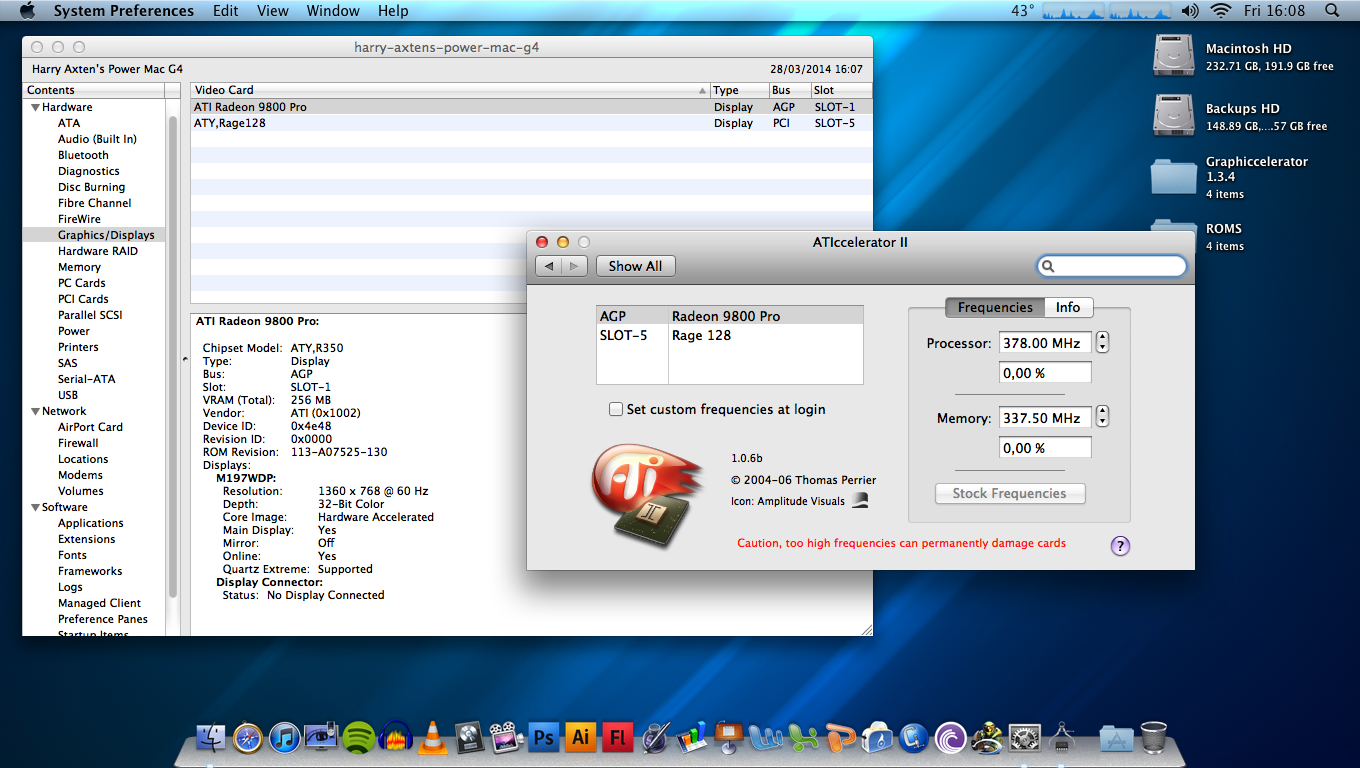The image size is (1360, 768).
Task: Select ATY,Rage128 row in Video Card list
Action: pyautogui.click(x=531, y=123)
